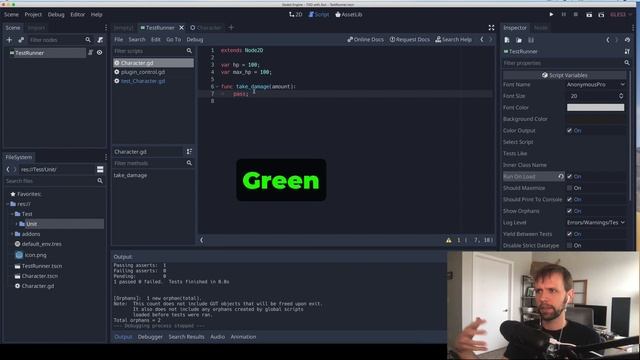
Task: Pick the Font Color swatch
Action: pyautogui.click(x=595, y=107)
